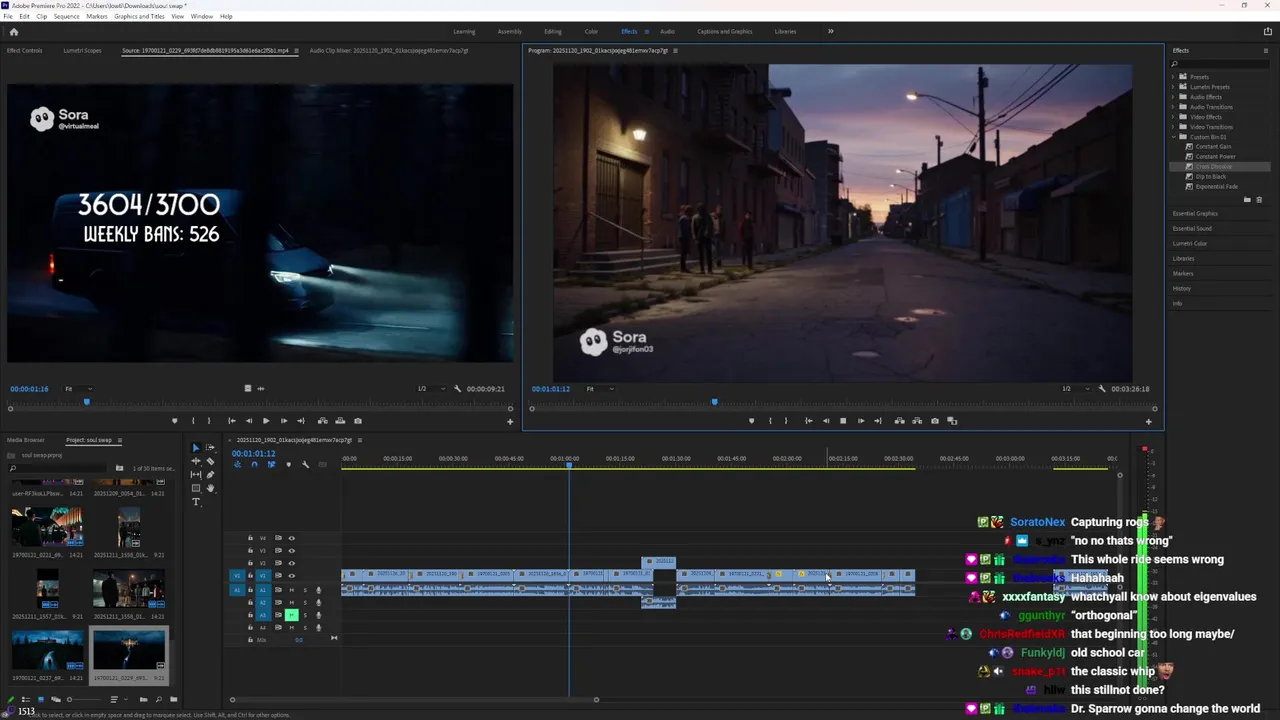Open timeline display settings wrench icon
Screen dimensions: 1280x720
click(306, 464)
